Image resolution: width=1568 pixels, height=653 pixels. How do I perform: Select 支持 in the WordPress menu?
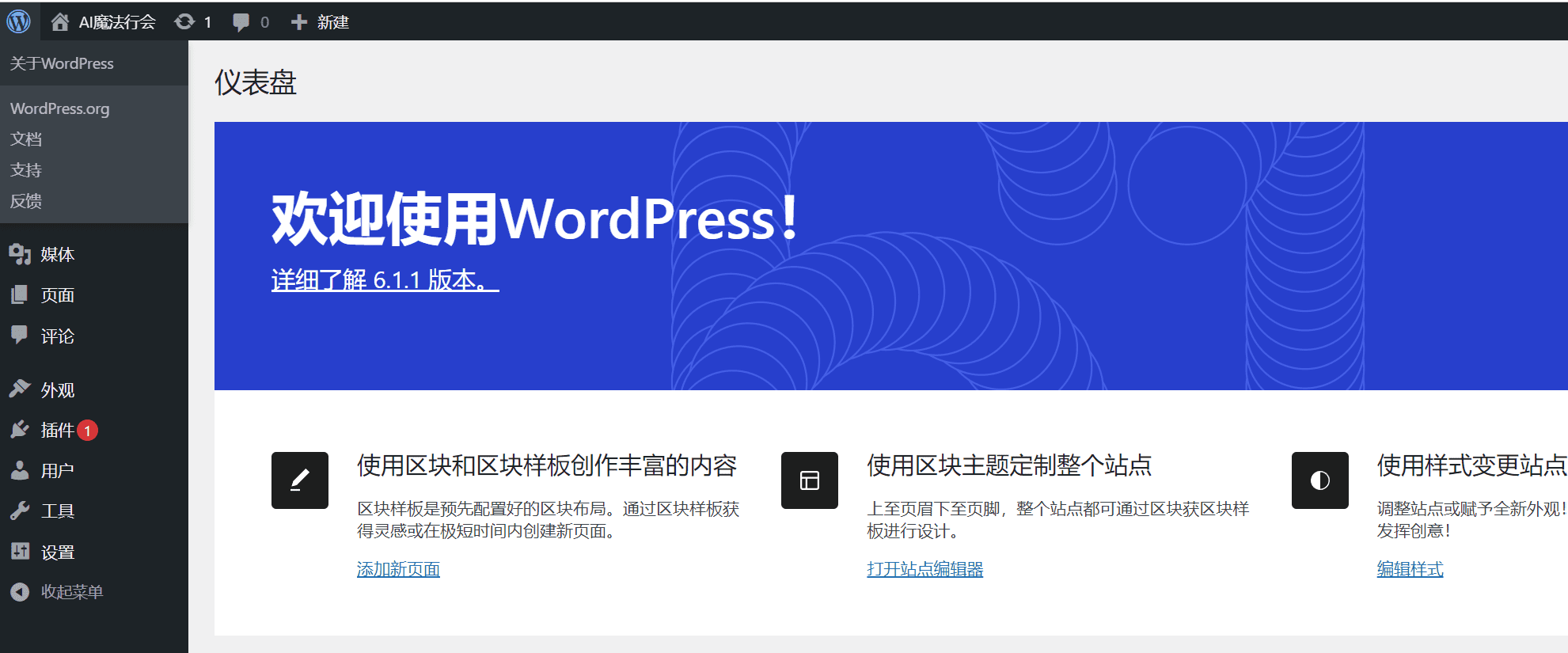click(26, 170)
